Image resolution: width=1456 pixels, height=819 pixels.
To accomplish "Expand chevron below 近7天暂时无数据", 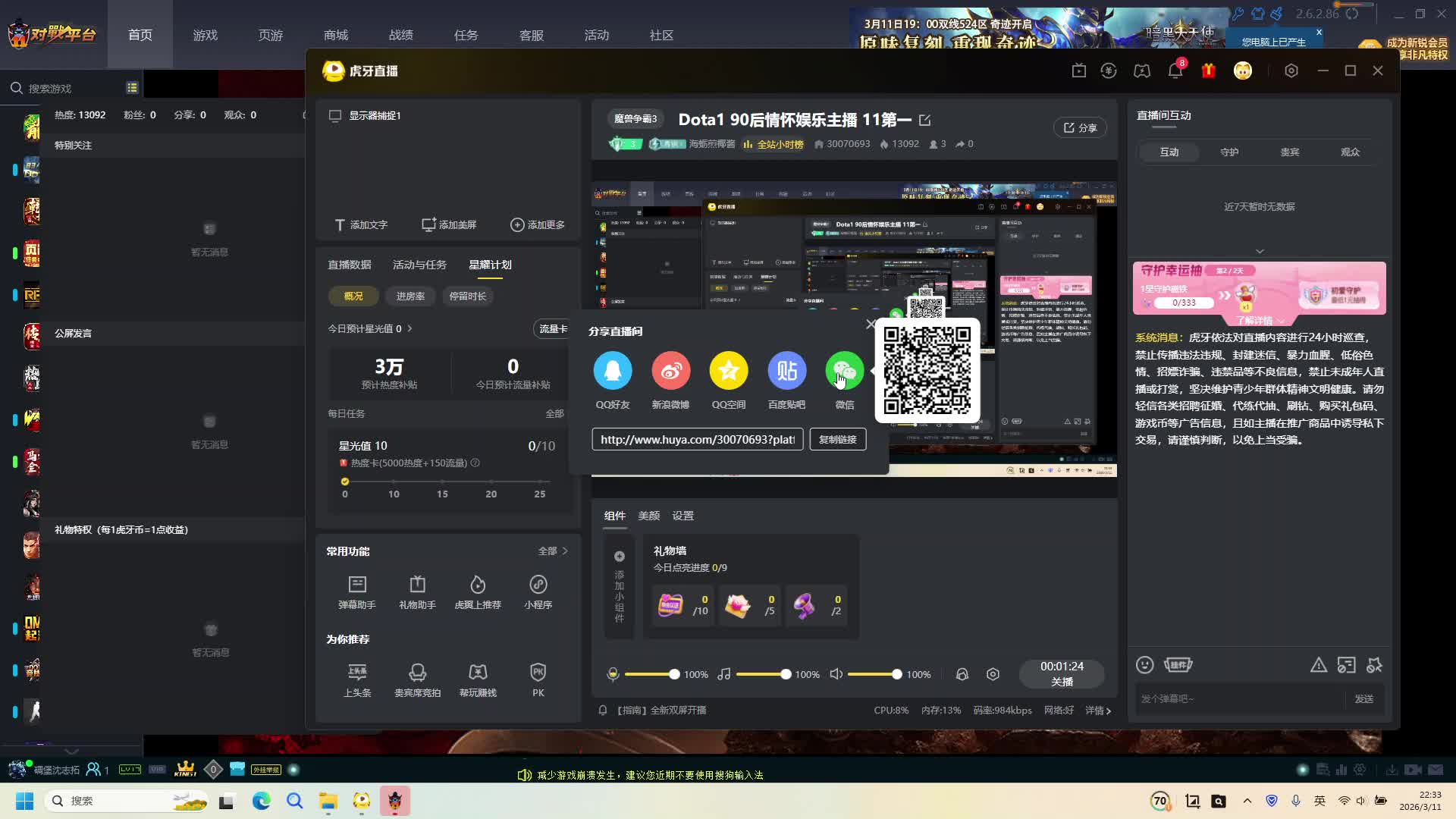I will pyautogui.click(x=1260, y=251).
